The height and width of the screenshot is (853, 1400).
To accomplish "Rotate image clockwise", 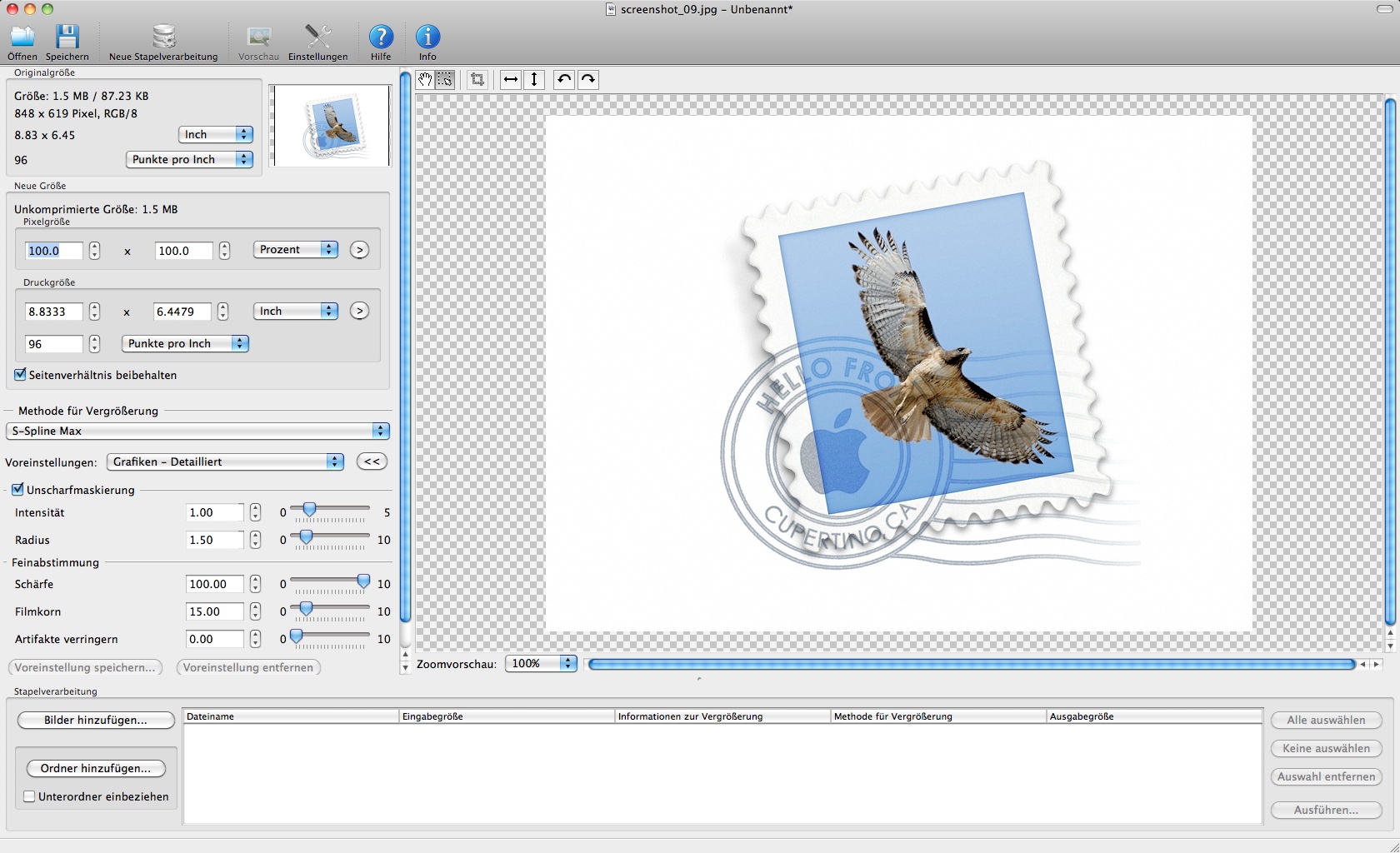I will point(588,80).
